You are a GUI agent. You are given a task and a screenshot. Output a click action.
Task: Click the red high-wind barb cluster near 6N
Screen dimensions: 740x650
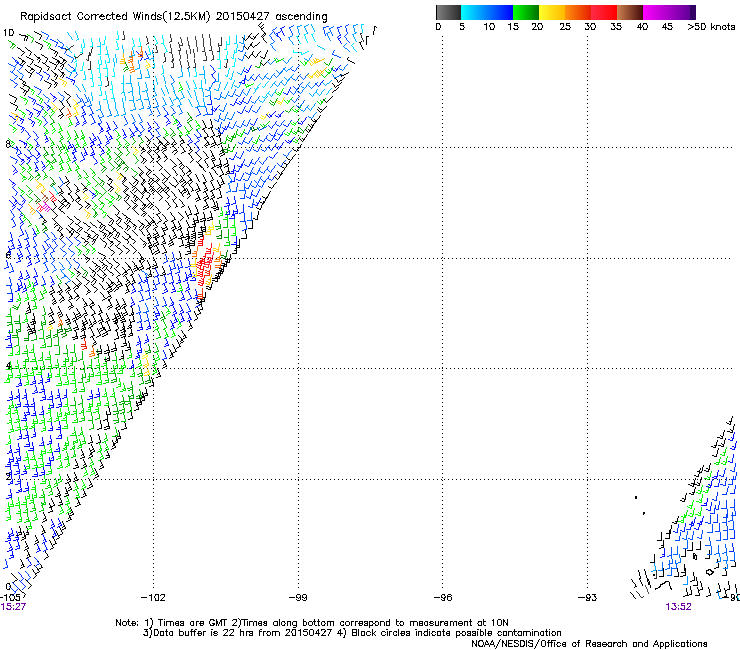(205, 267)
